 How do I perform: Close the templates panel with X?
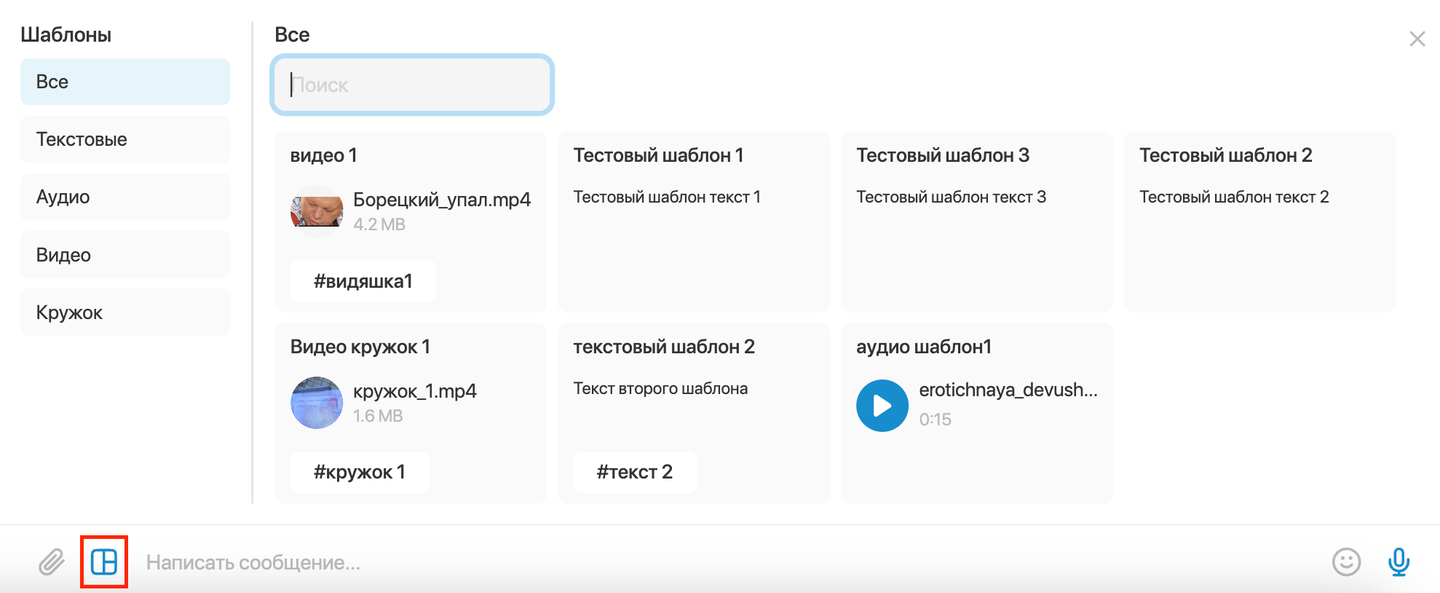pos(1417,39)
